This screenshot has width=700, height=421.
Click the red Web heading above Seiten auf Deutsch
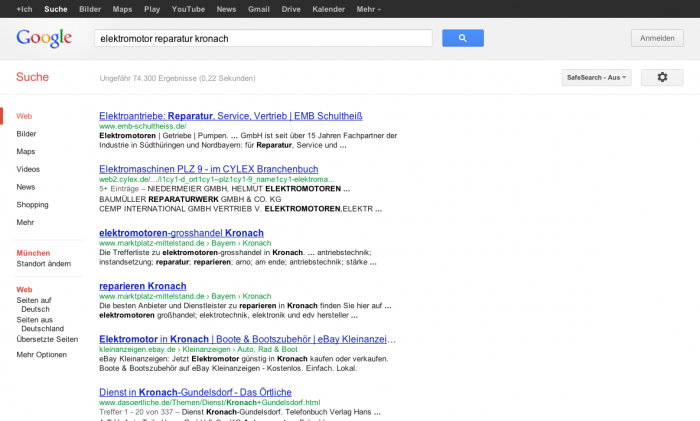point(24,290)
